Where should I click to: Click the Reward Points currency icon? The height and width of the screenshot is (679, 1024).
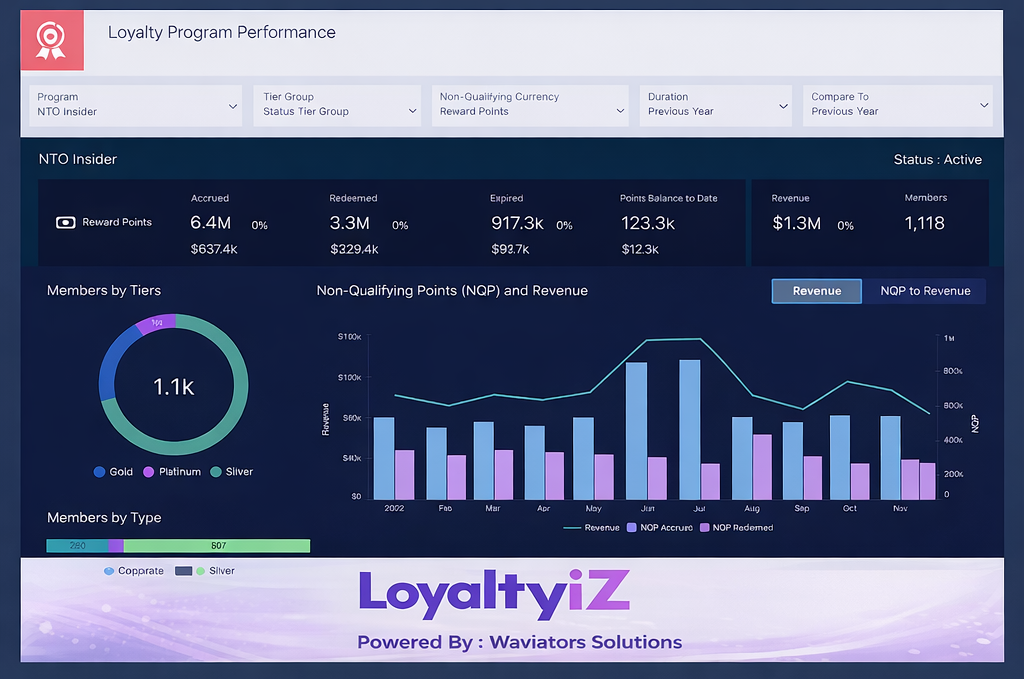point(65,222)
